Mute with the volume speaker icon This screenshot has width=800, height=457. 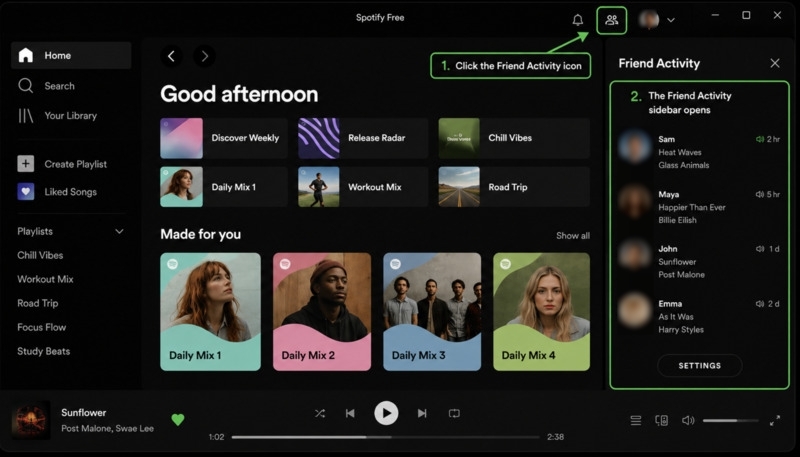pyautogui.click(x=688, y=420)
